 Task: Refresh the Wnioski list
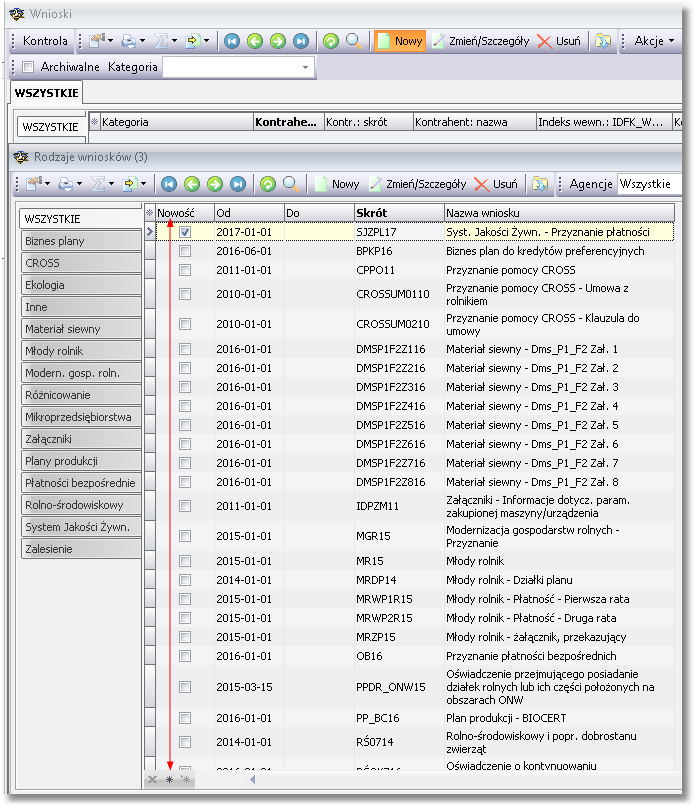(331, 41)
